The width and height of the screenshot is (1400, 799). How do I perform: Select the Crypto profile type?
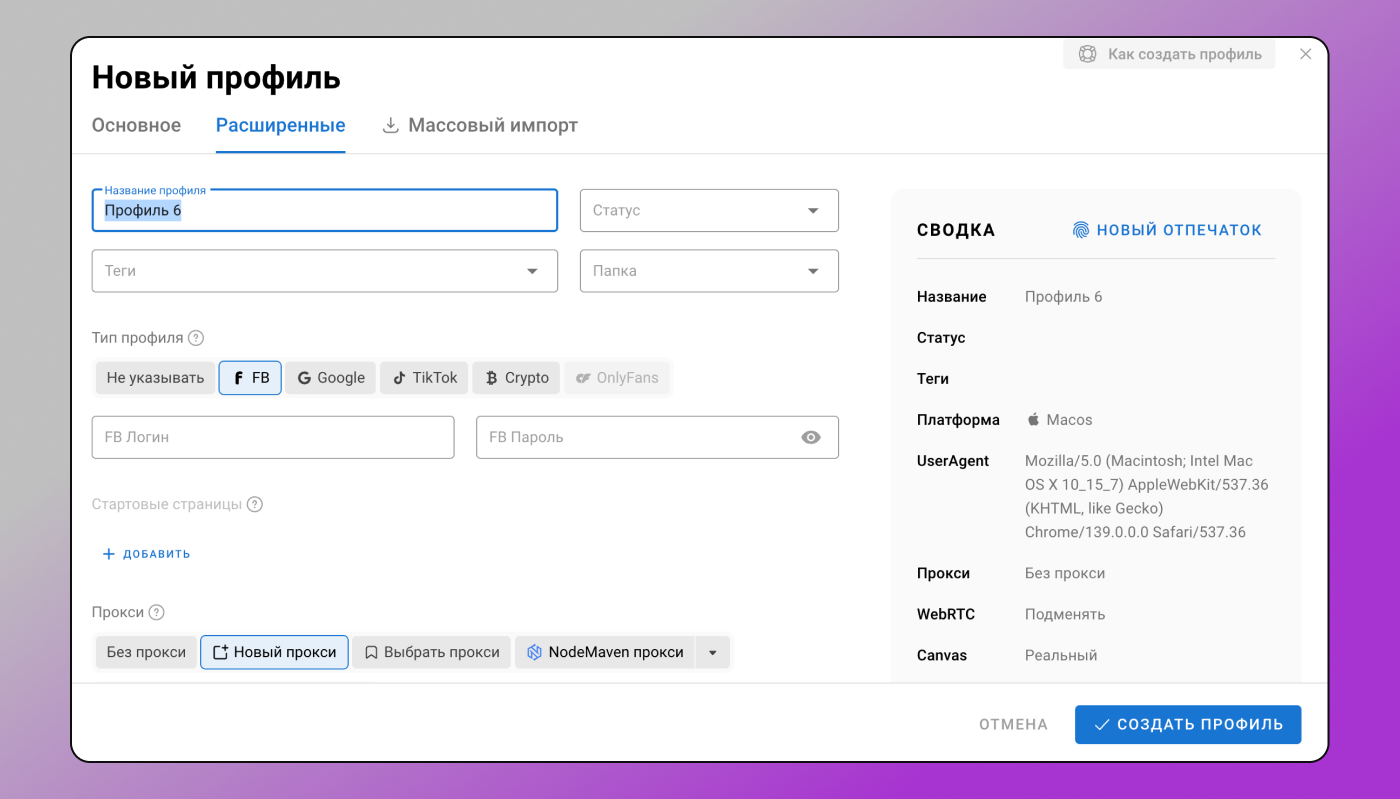pos(516,378)
